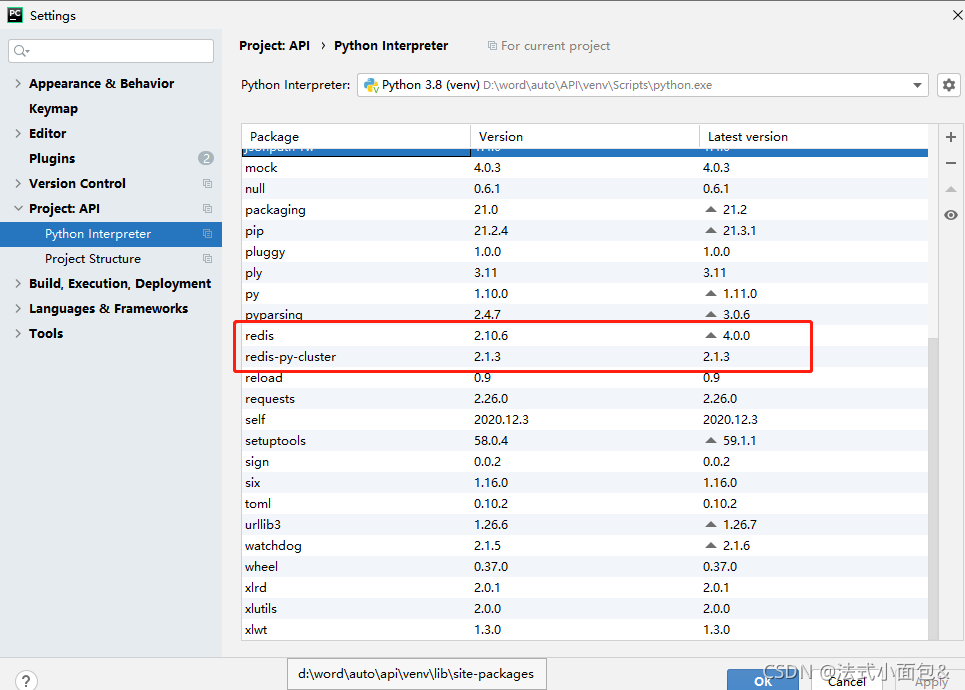Click the PyCharm logo in the title bar

click(14, 15)
